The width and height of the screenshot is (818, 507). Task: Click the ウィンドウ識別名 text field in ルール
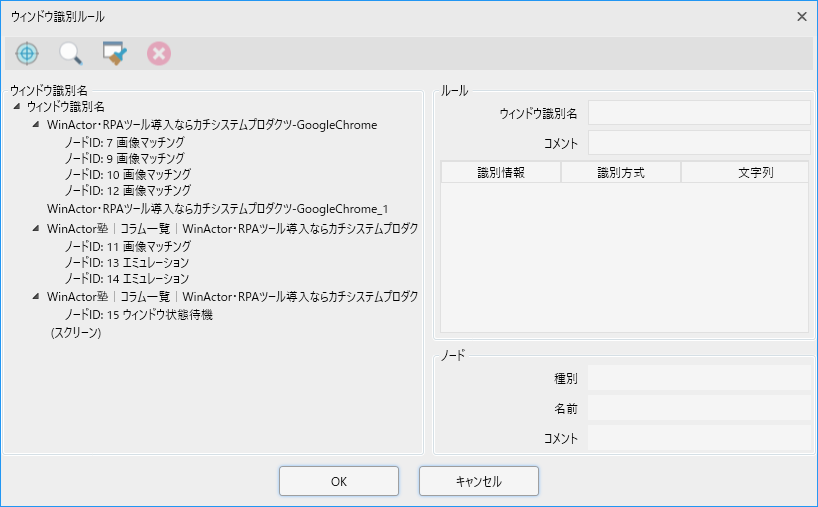pos(698,113)
